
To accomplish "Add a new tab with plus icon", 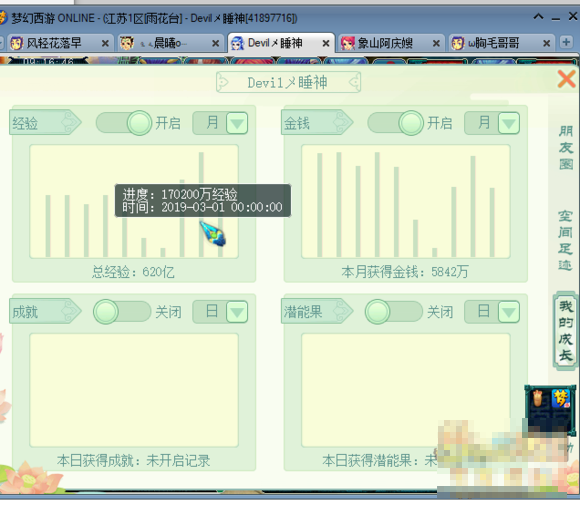I will [x=566, y=42].
